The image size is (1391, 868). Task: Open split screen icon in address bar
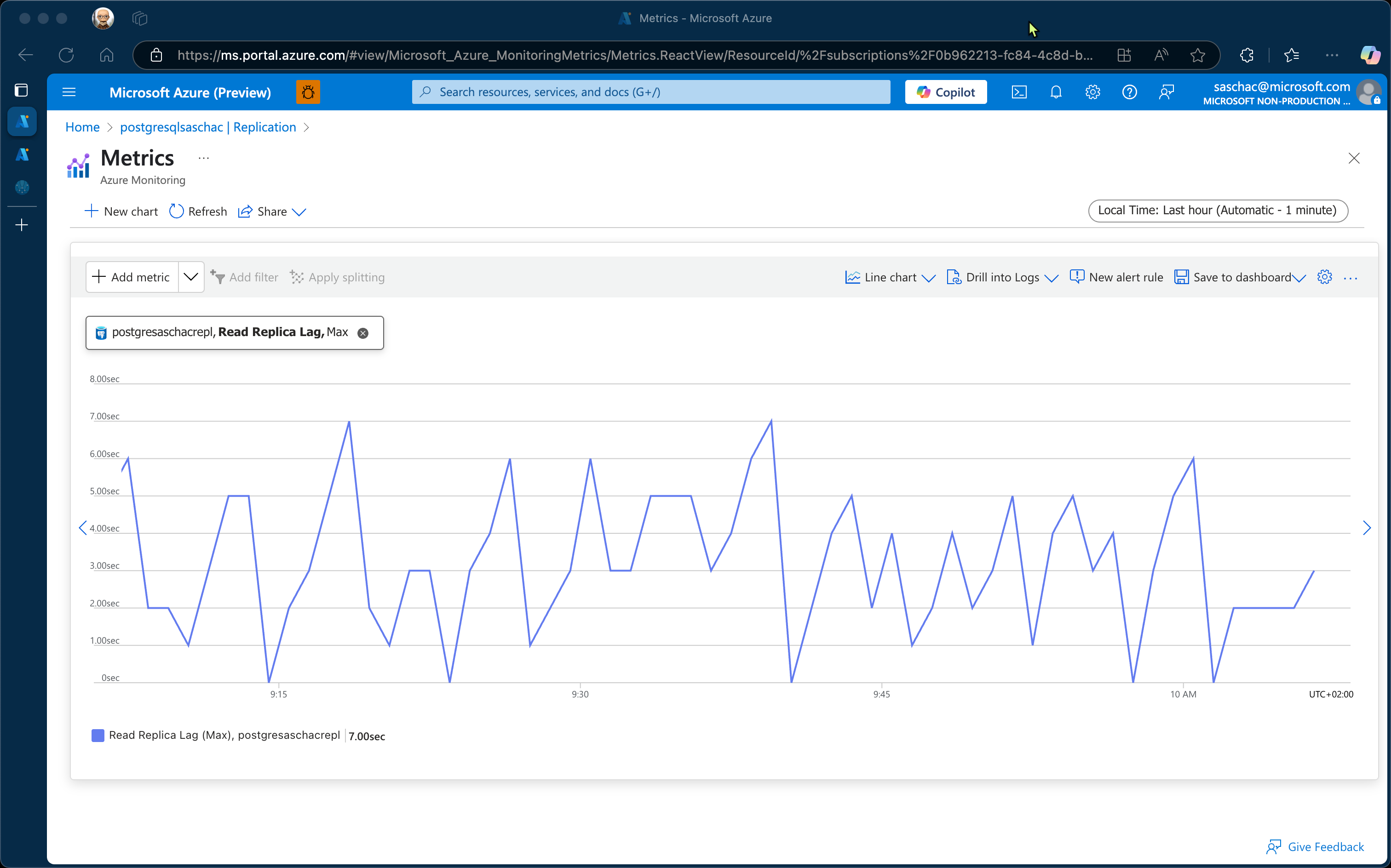pos(1124,55)
